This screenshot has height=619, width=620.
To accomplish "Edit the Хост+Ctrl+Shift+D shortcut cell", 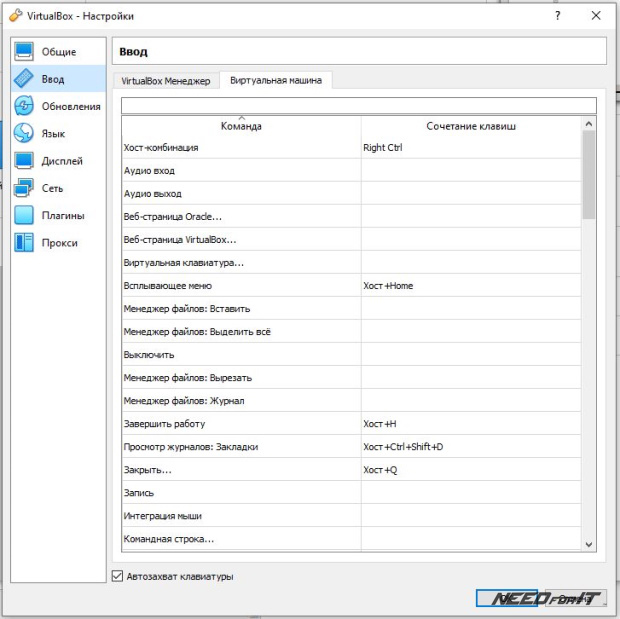I will (x=471, y=447).
